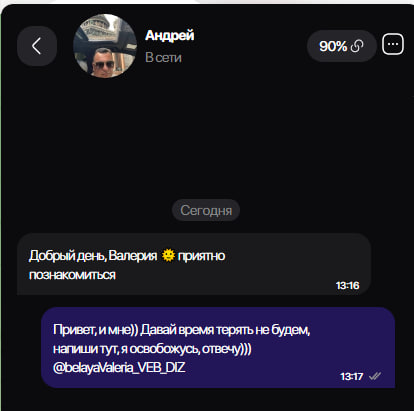The height and width of the screenshot is (411, 414).
Task: Select the incoming "Добрый день, Валерия" message bubble
Action: [194, 264]
